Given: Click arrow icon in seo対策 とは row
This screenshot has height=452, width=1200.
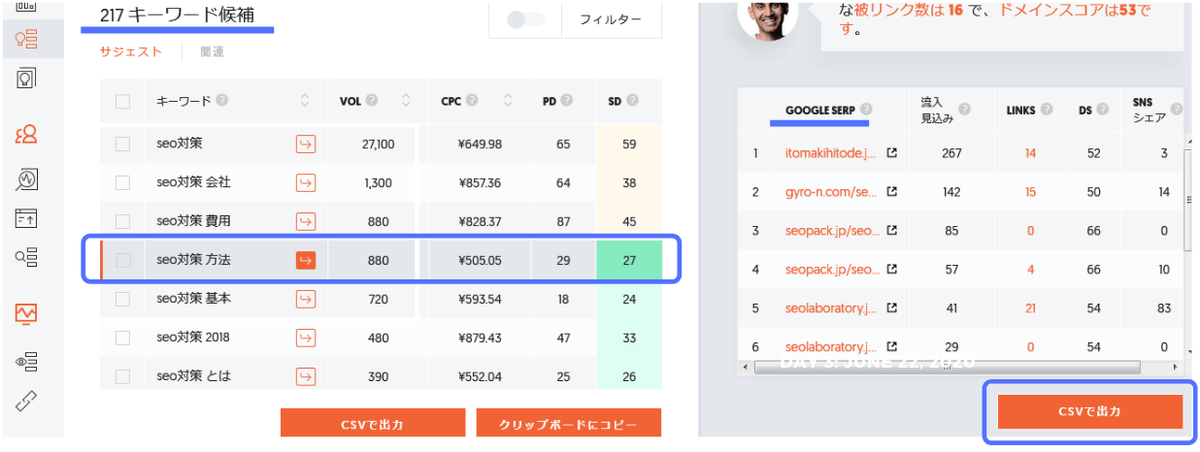Looking at the screenshot, I should [x=305, y=377].
